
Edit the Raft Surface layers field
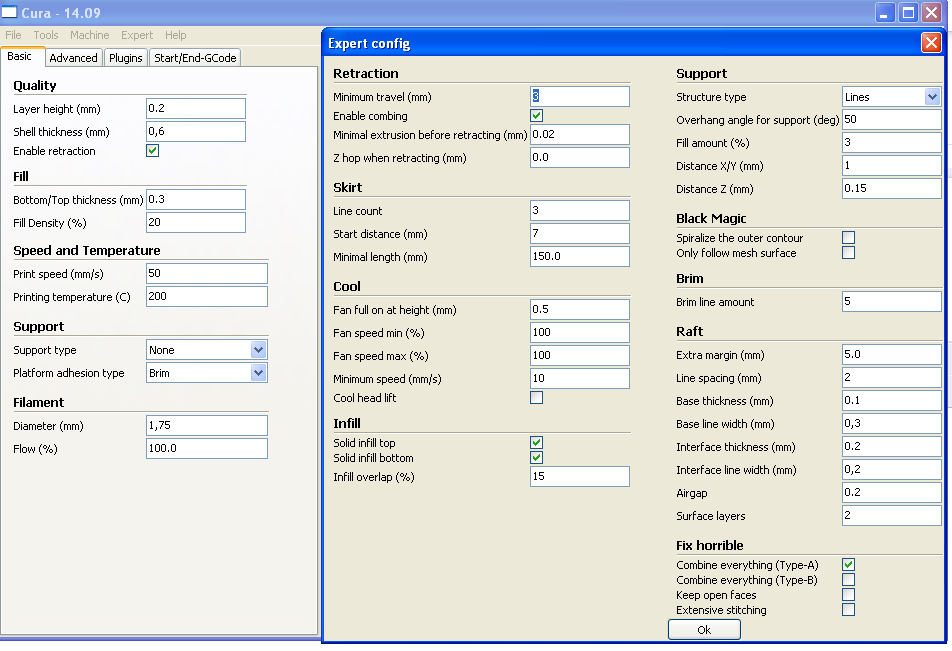[x=892, y=516]
